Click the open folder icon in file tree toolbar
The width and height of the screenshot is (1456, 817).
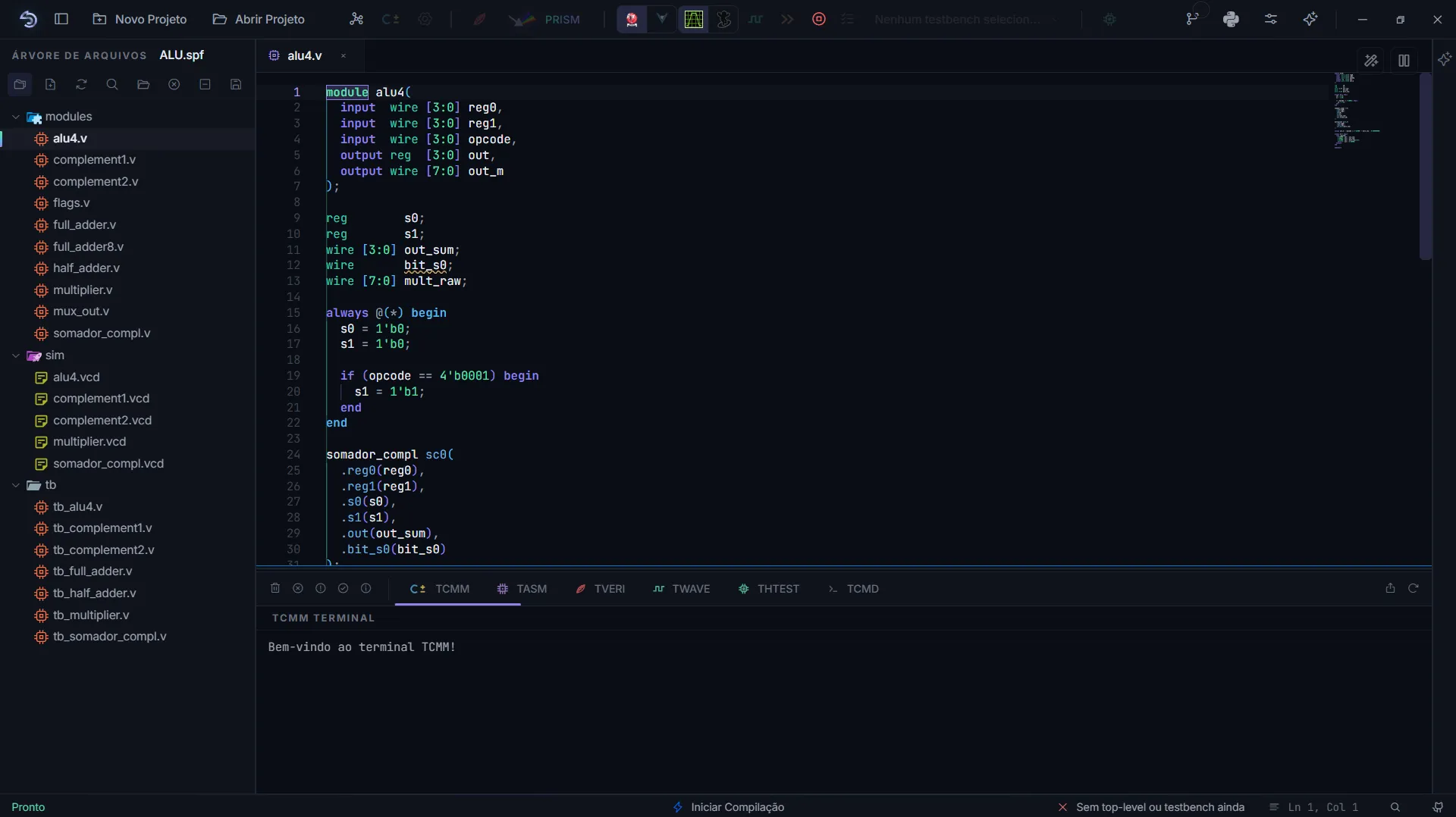tap(143, 84)
